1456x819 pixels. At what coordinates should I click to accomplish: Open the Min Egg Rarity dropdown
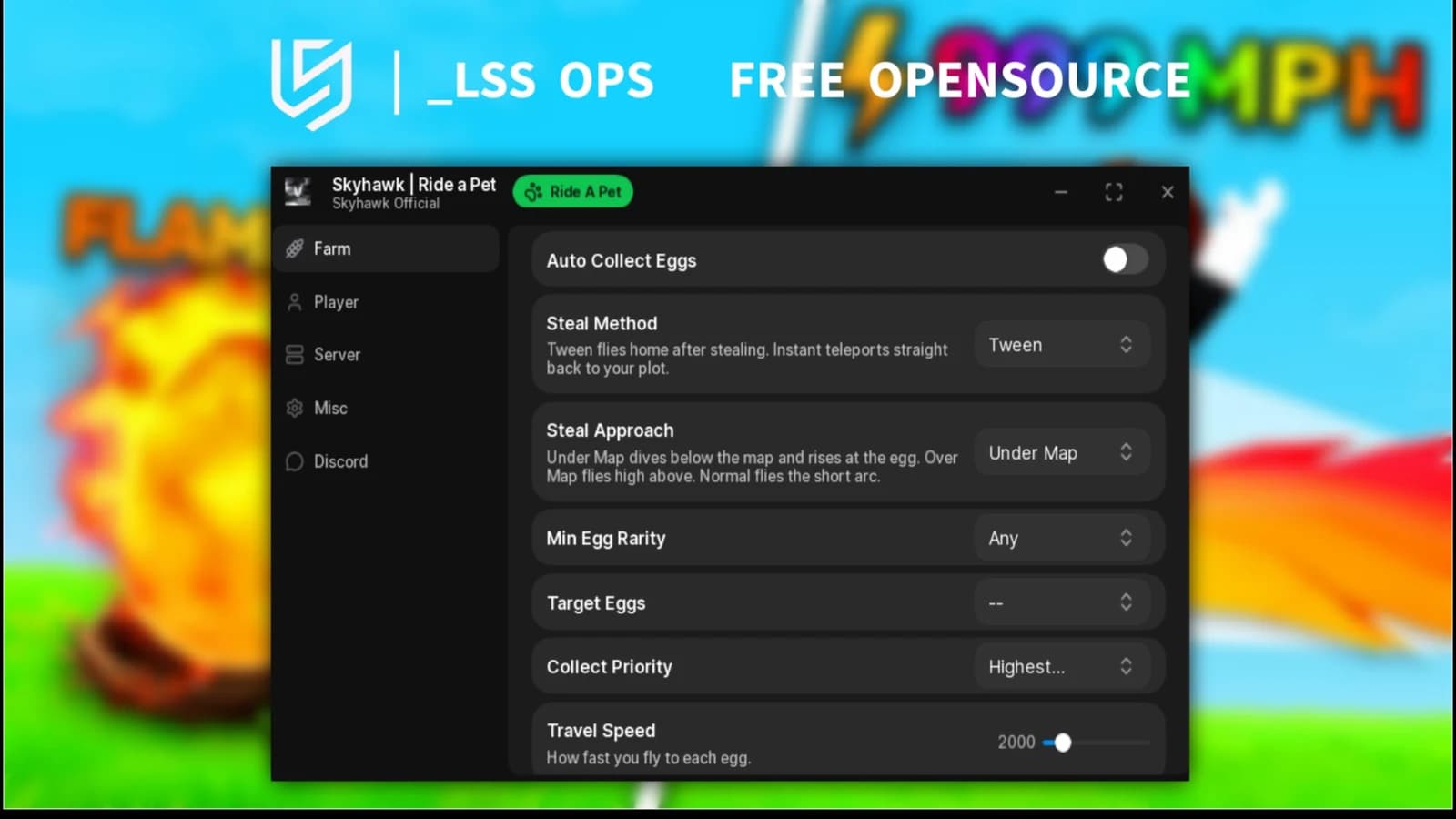(1061, 538)
